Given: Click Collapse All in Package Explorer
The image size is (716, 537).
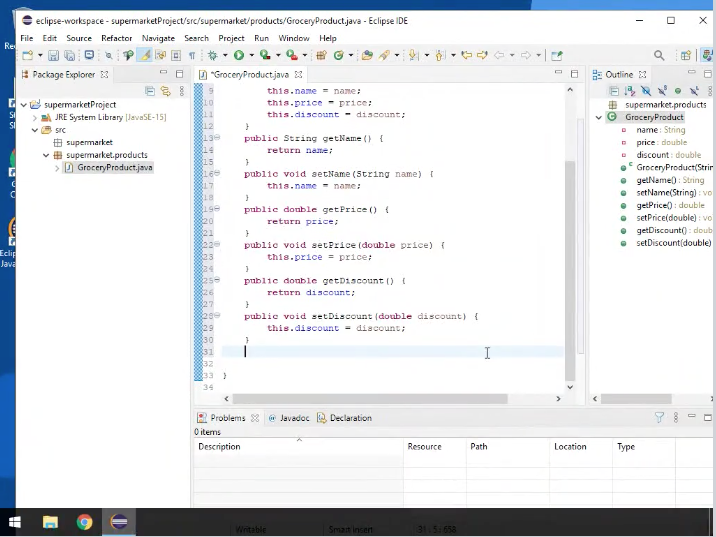Looking at the screenshot, I should pos(150,91).
